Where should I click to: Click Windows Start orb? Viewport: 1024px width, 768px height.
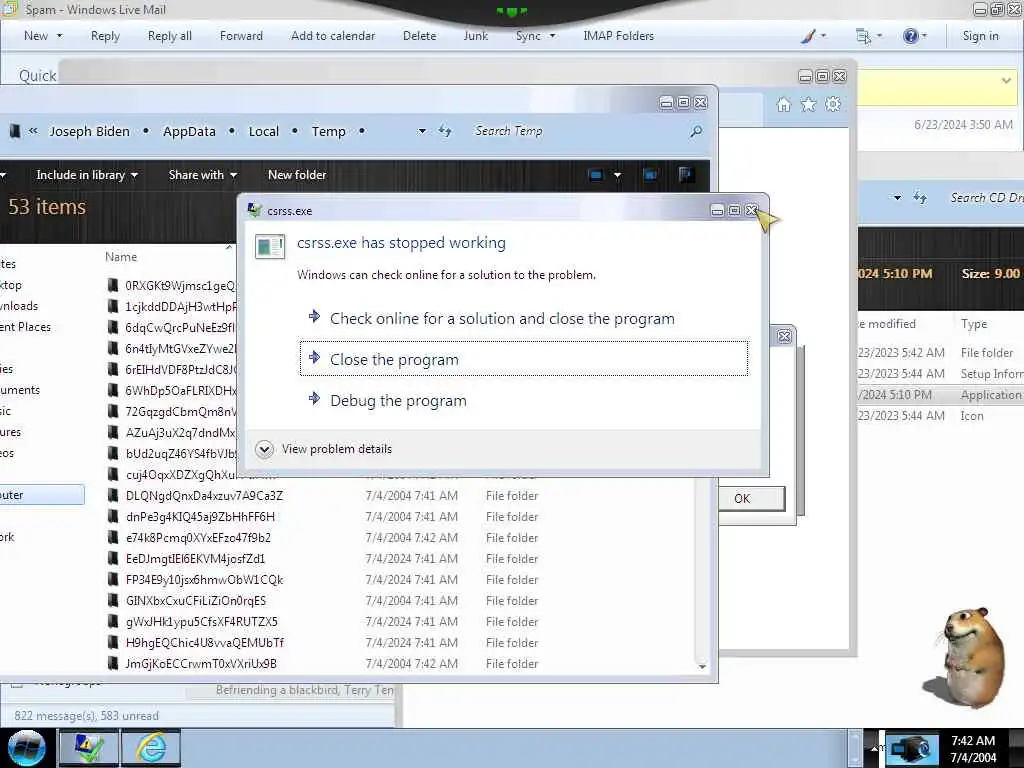click(27, 748)
